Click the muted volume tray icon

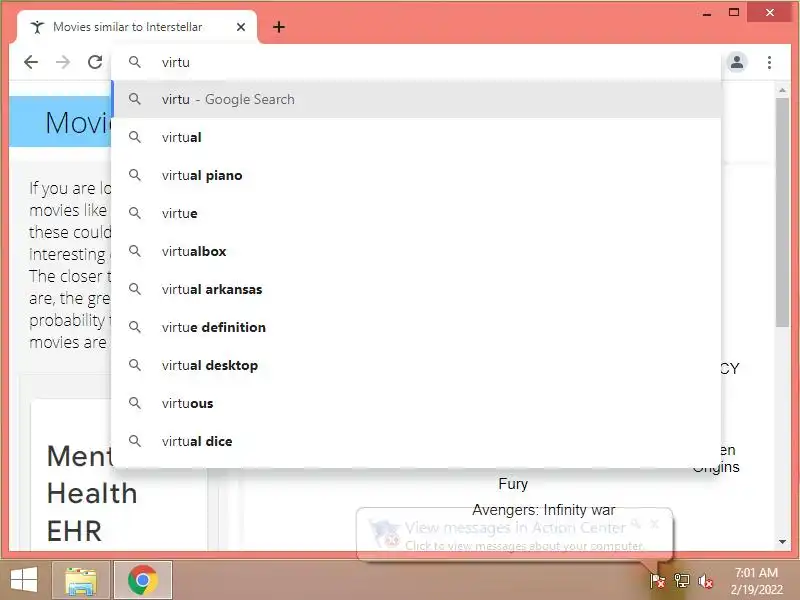click(x=706, y=581)
